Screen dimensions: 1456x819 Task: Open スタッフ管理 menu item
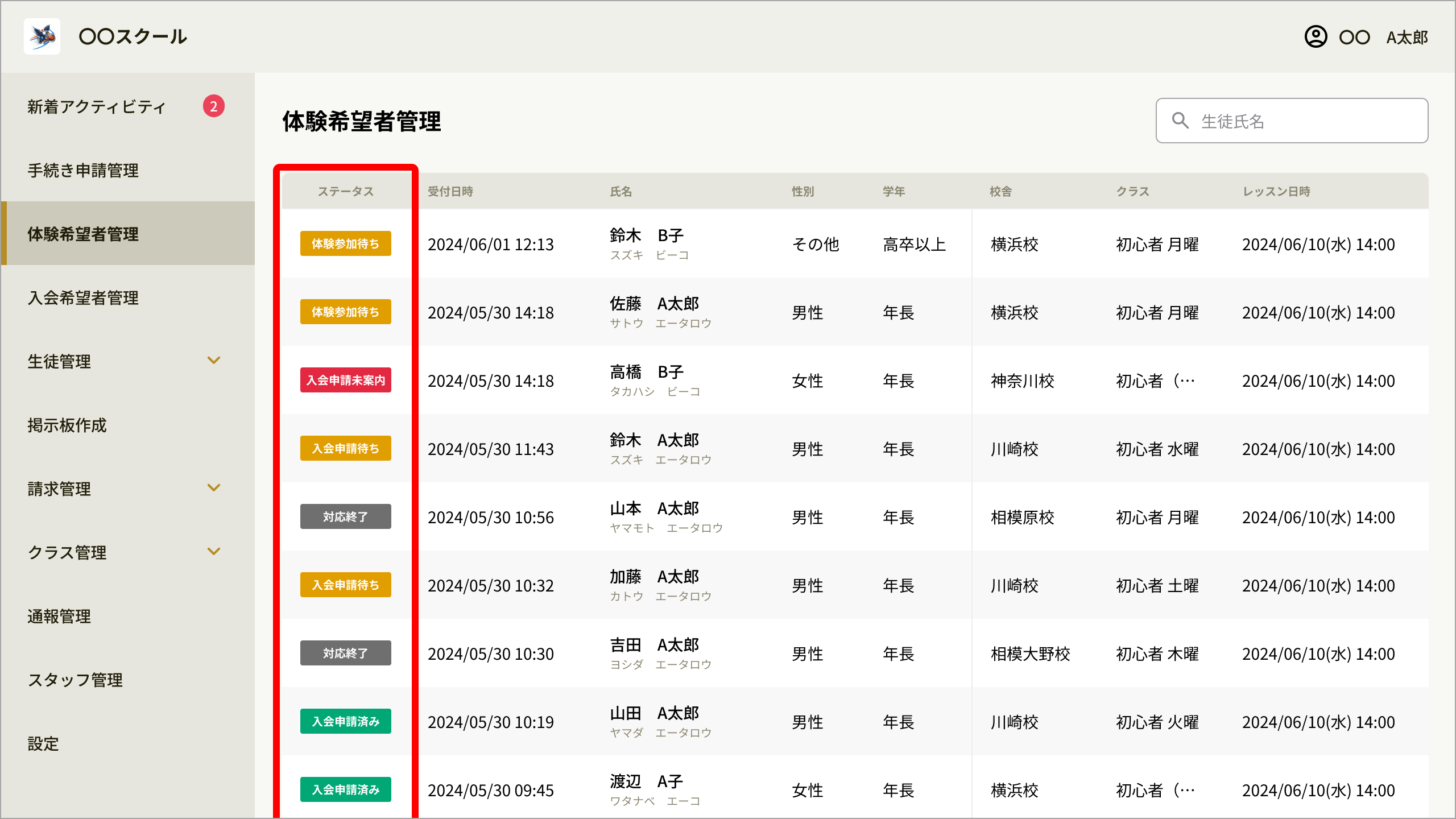click(75, 680)
